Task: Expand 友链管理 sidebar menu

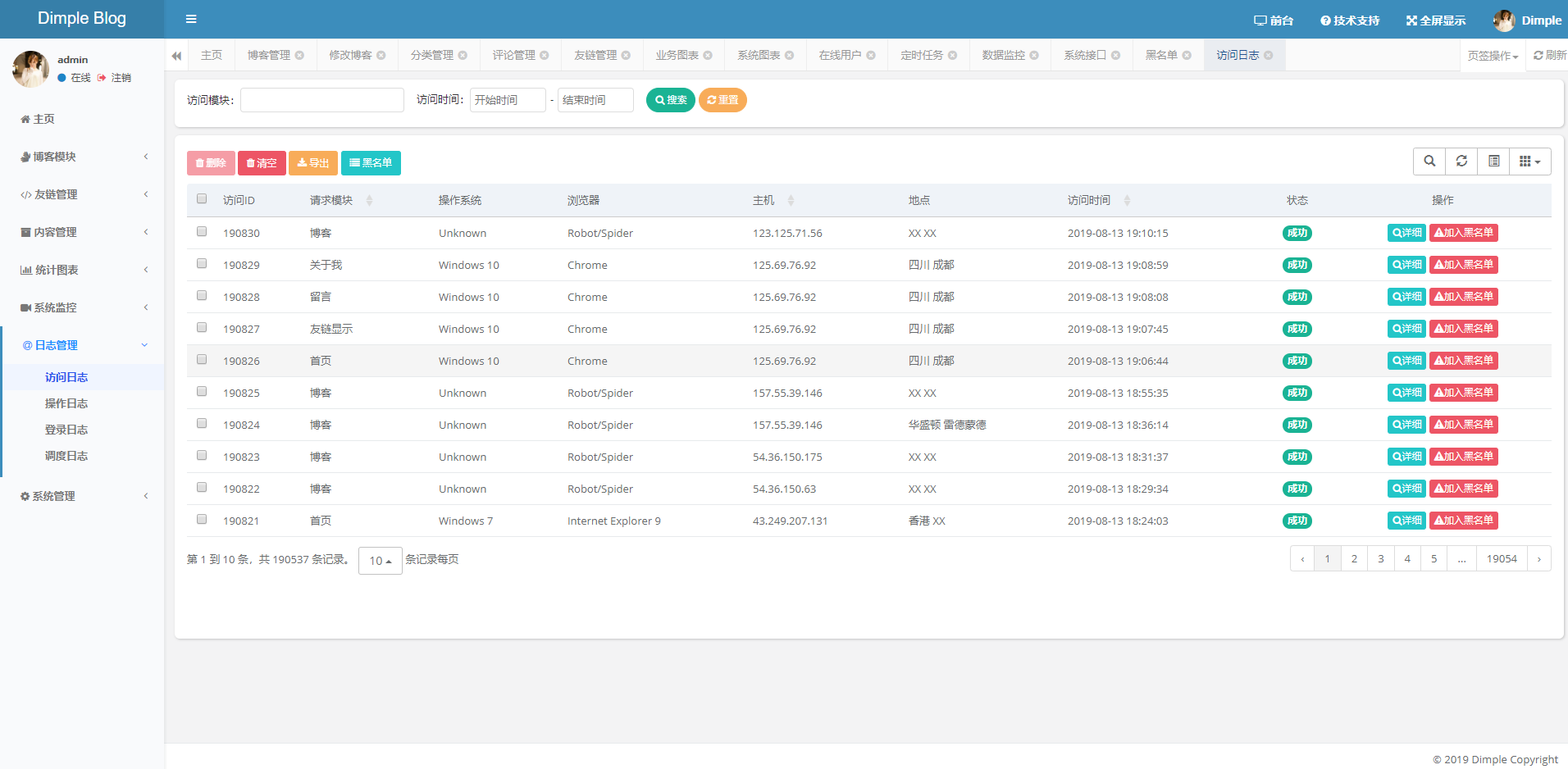Action: [82, 194]
